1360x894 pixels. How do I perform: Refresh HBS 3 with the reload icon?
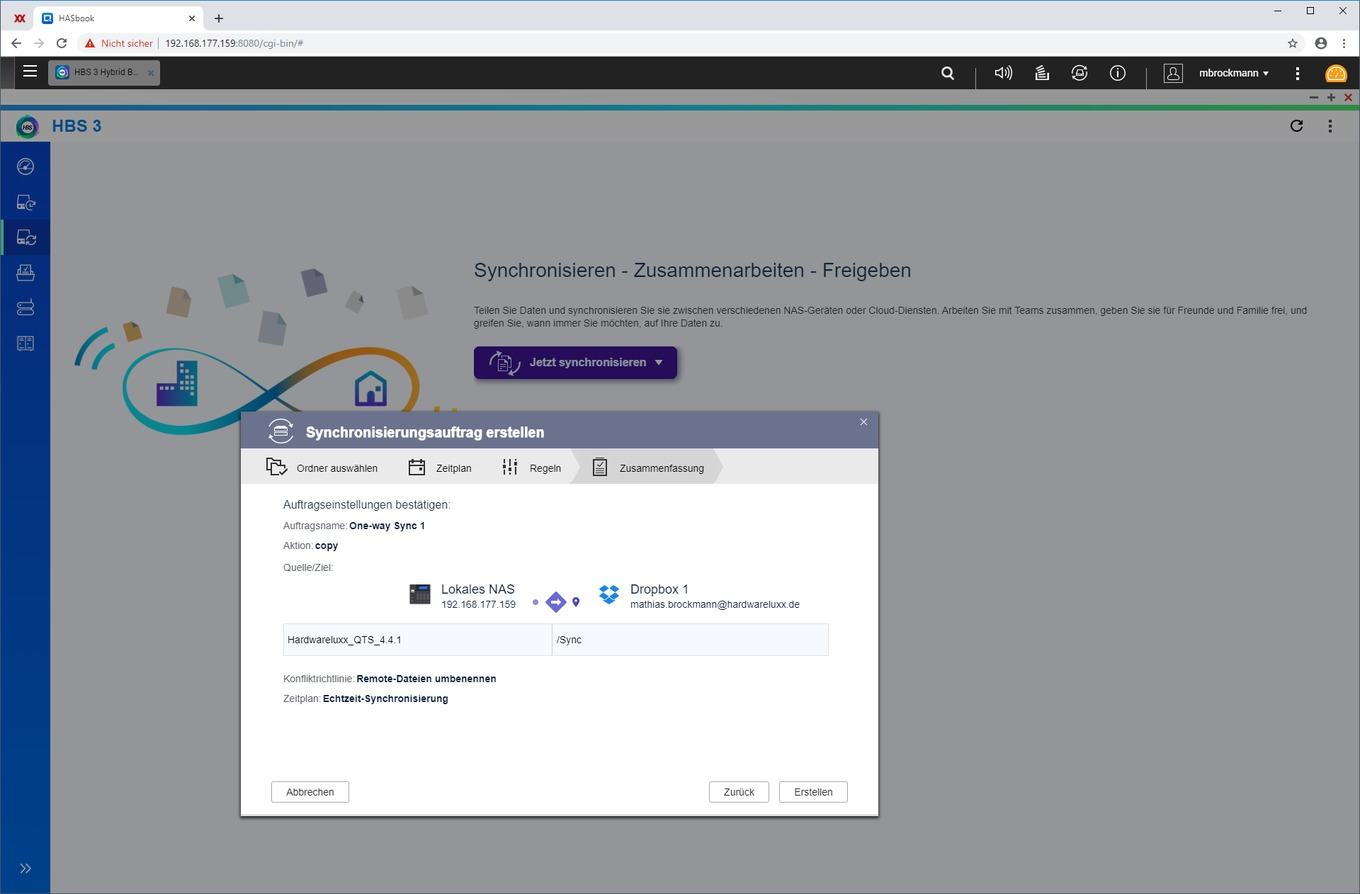point(1296,126)
